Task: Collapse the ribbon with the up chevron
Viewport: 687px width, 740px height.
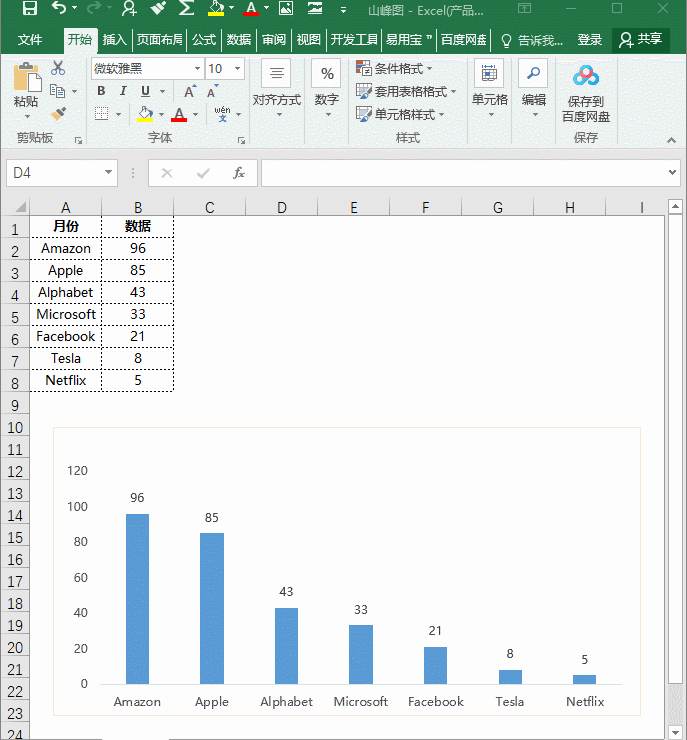Action: point(671,140)
